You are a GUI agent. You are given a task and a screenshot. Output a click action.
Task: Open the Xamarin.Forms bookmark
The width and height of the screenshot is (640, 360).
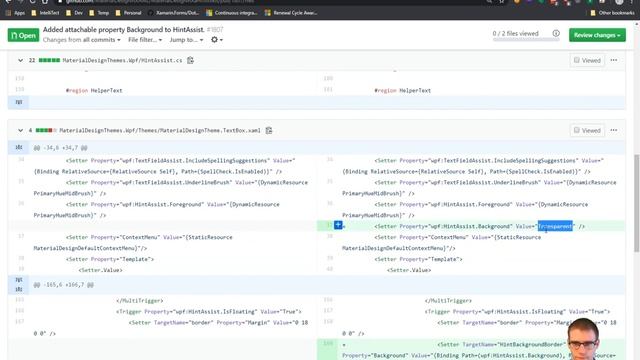pyautogui.click(x=173, y=13)
